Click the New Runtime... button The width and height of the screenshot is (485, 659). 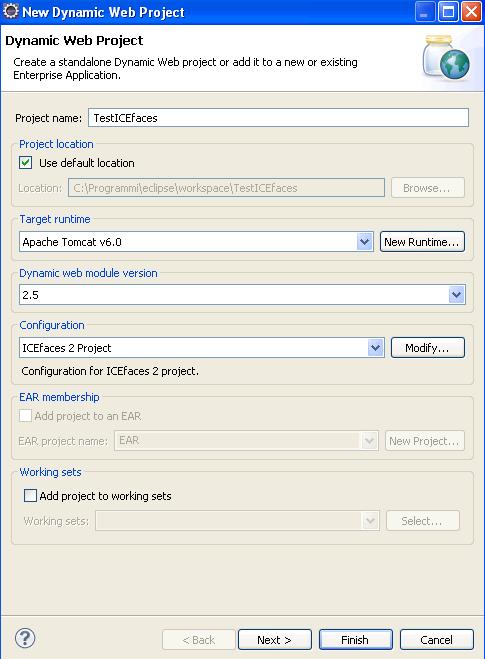pyautogui.click(x=422, y=242)
